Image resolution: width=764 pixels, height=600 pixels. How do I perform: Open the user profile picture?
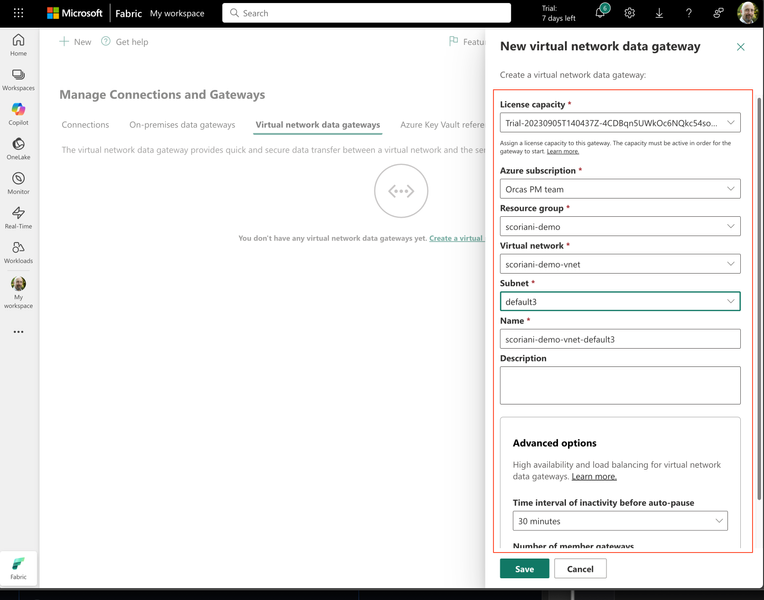[x=747, y=13]
